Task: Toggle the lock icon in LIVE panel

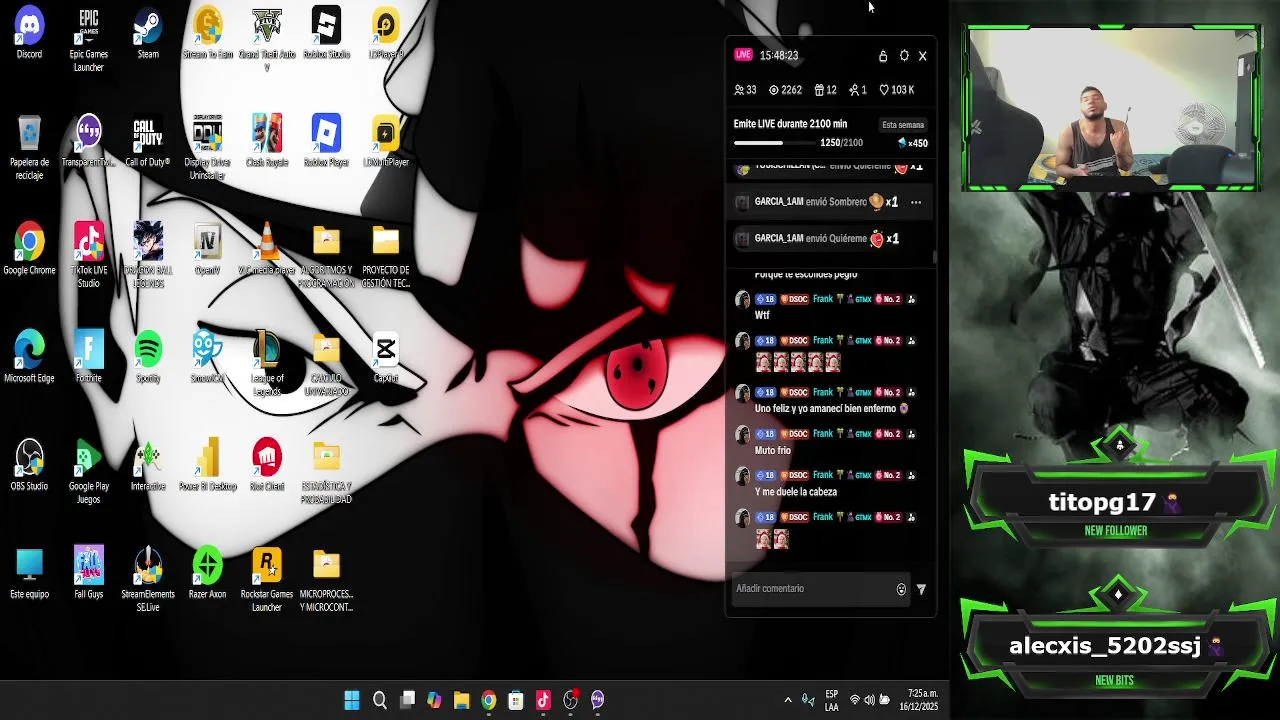Action: (x=883, y=56)
